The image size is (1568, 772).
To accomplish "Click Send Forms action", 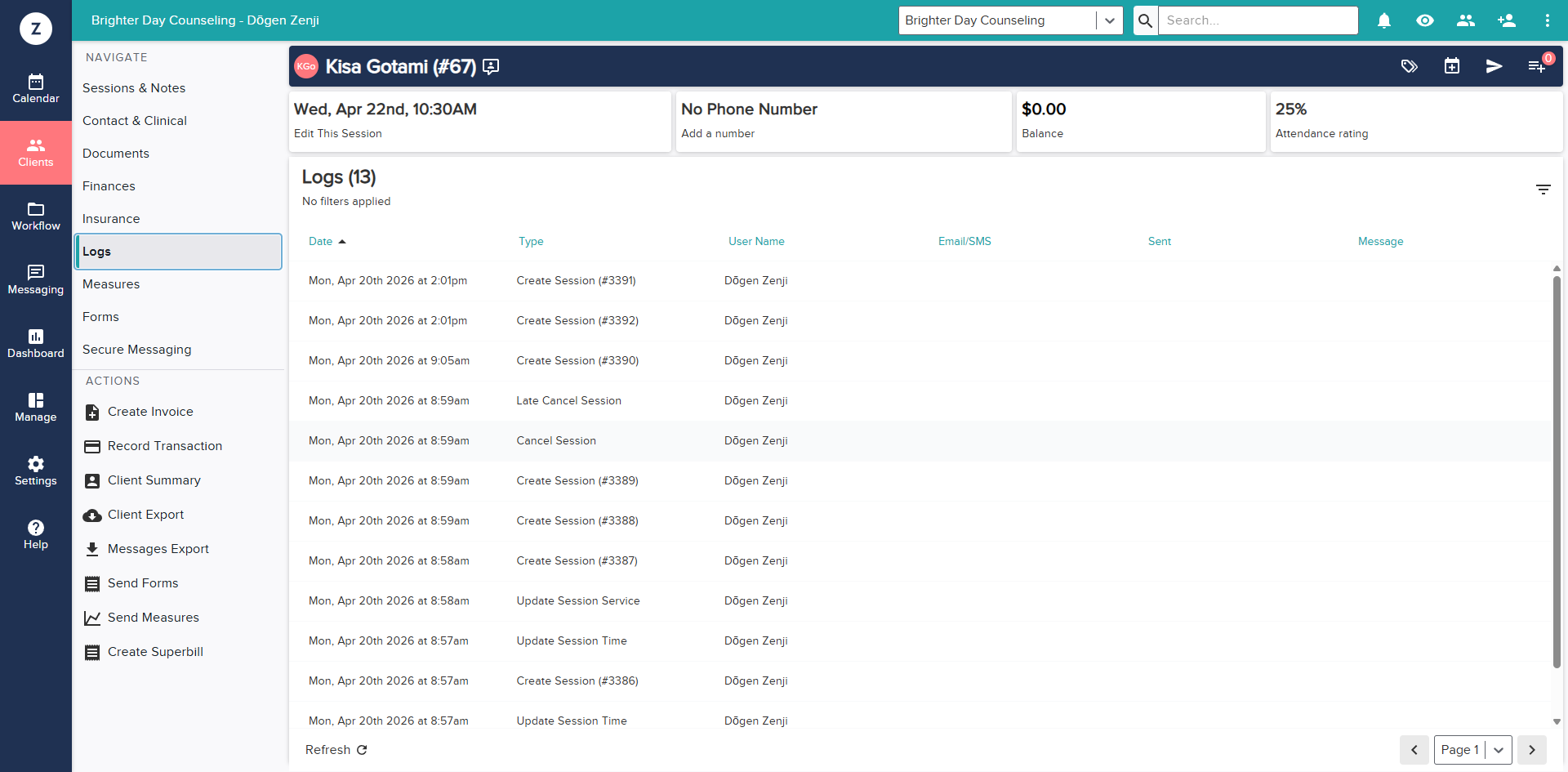I will point(131,583).
